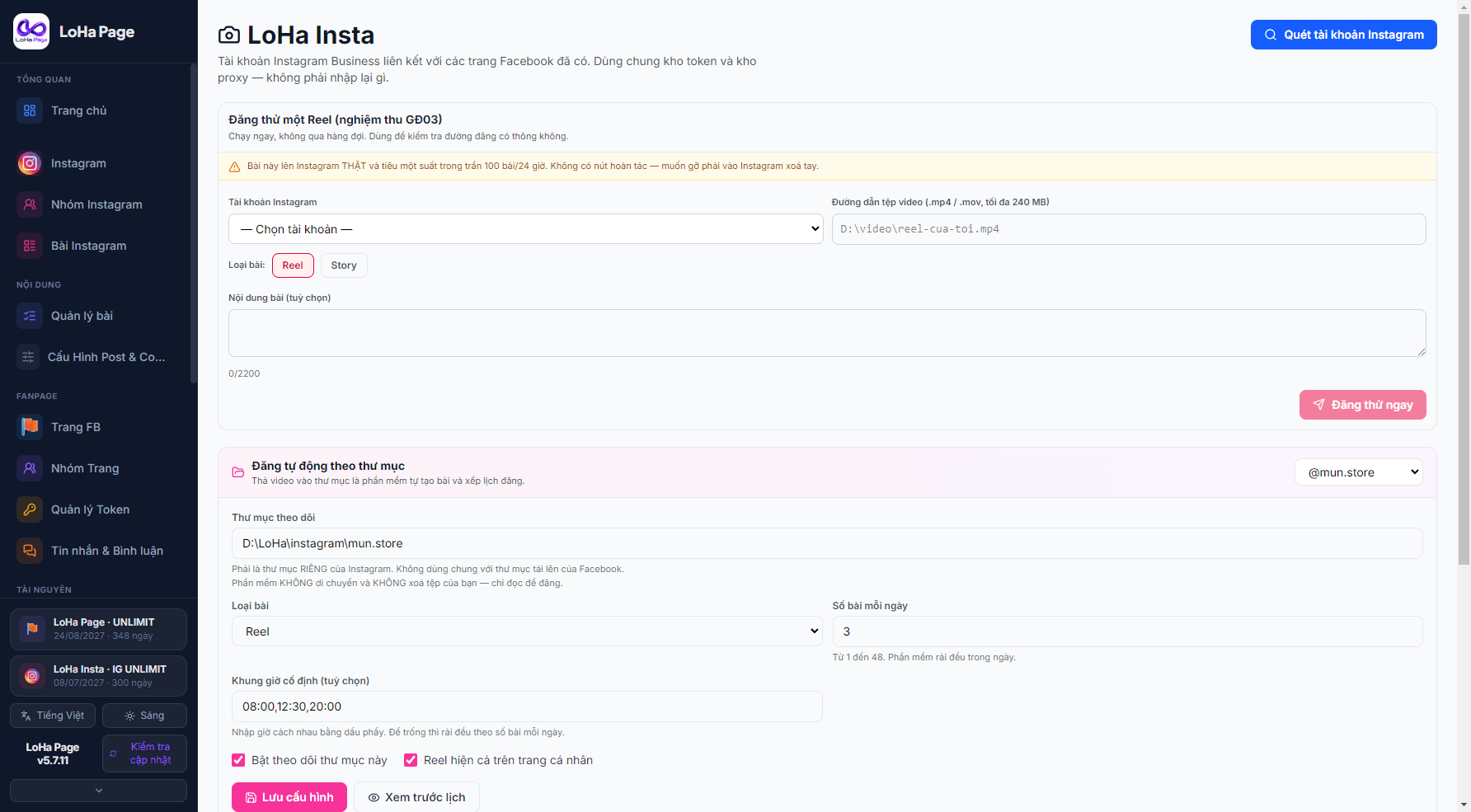Click the LoHa Page logo icon
The height and width of the screenshot is (812, 1471).
(x=31, y=31)
